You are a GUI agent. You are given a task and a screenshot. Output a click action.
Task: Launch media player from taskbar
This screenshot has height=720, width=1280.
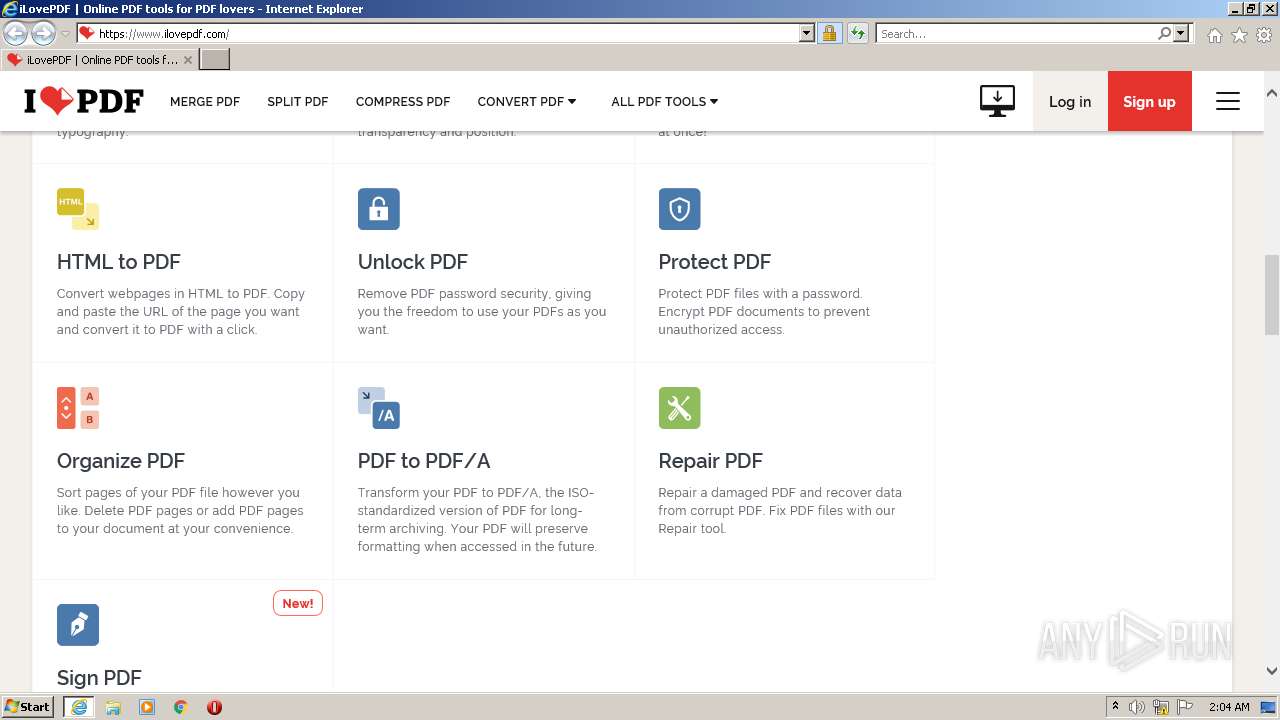pyautogui.click(x=147, y=707)
